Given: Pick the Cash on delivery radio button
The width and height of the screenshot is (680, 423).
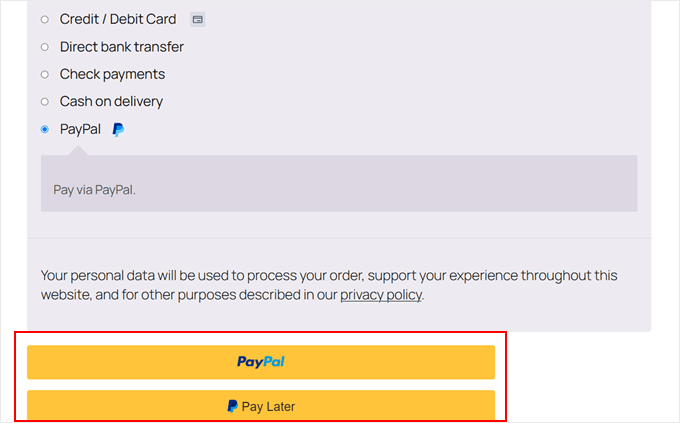Looking at the screenshot, I should 44,101.
